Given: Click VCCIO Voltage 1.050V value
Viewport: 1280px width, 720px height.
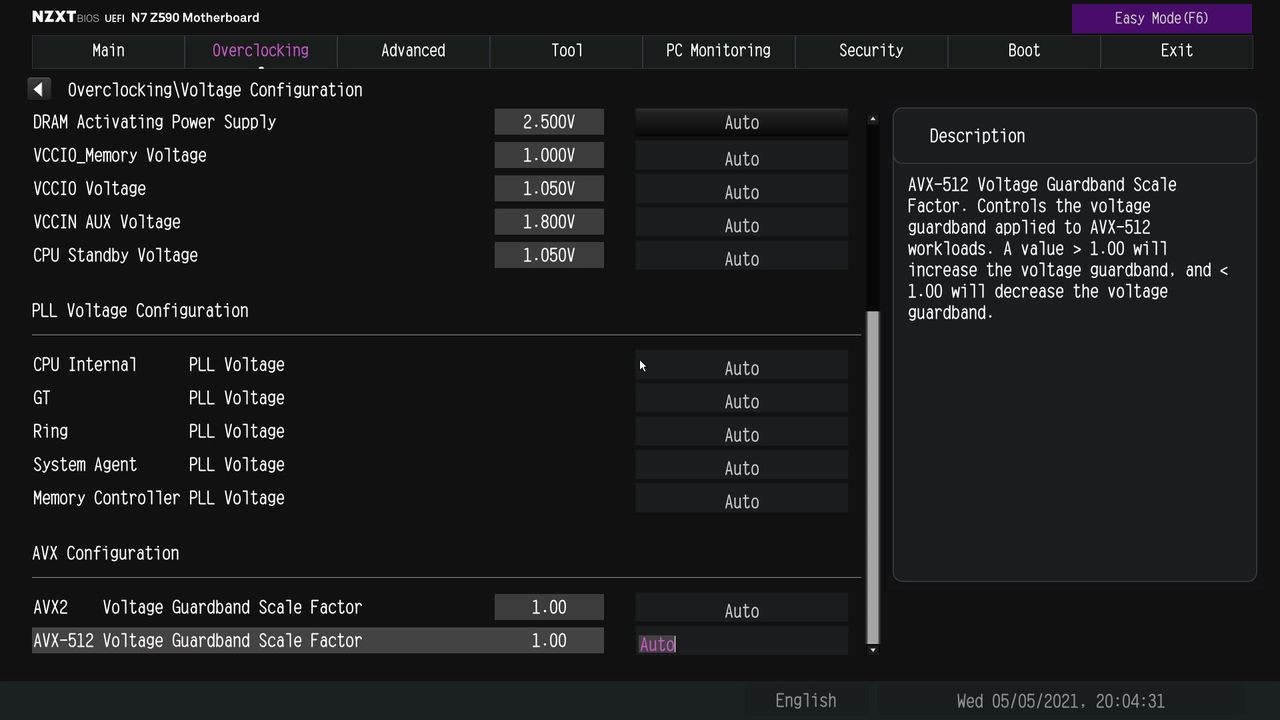Looking at the screenshot, I should pyautogui.click(x=549, y=189).
